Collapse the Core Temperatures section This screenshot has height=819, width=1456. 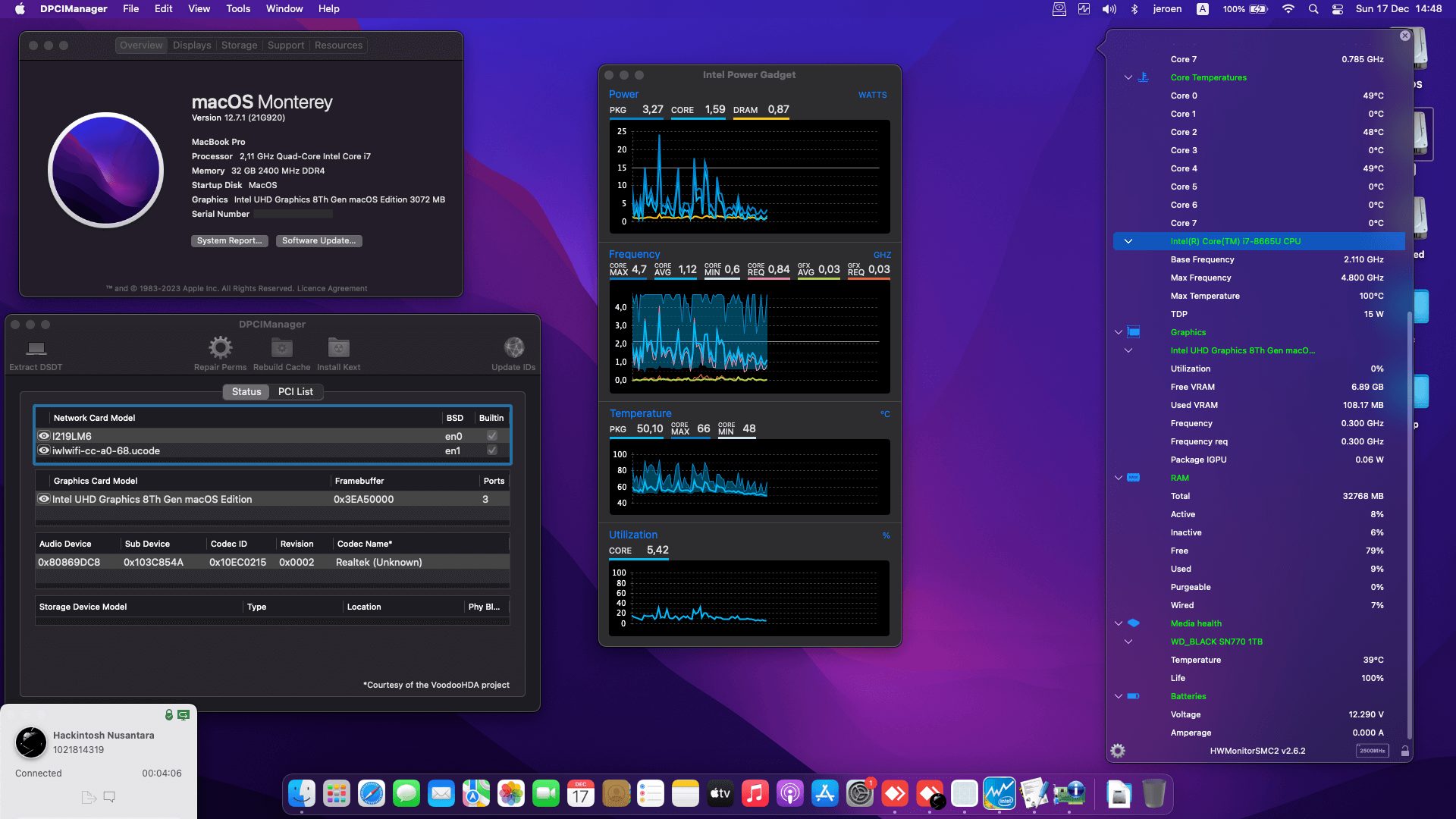tap(1128, 77)
